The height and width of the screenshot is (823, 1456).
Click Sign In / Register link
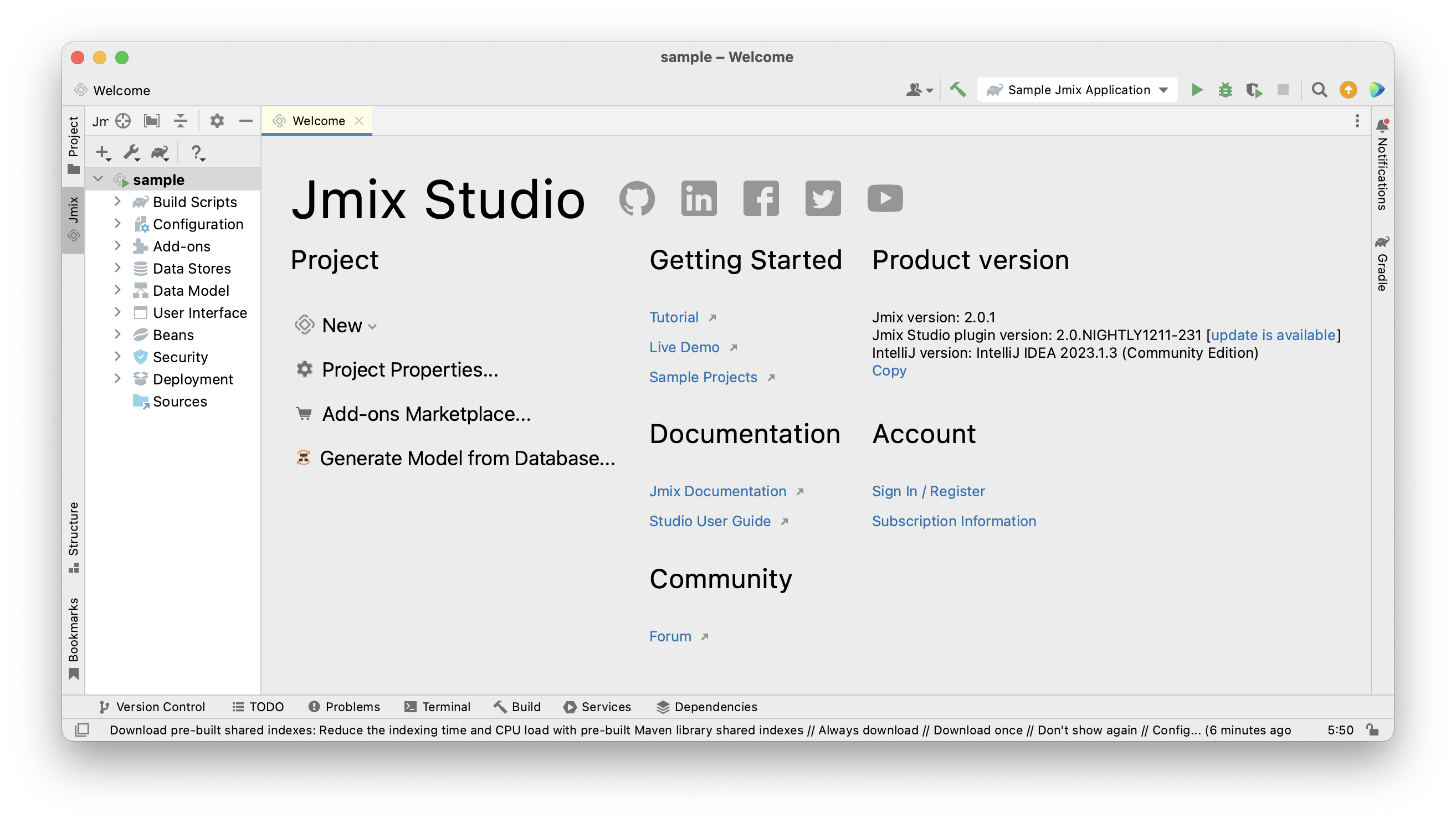tap(929, 491)
